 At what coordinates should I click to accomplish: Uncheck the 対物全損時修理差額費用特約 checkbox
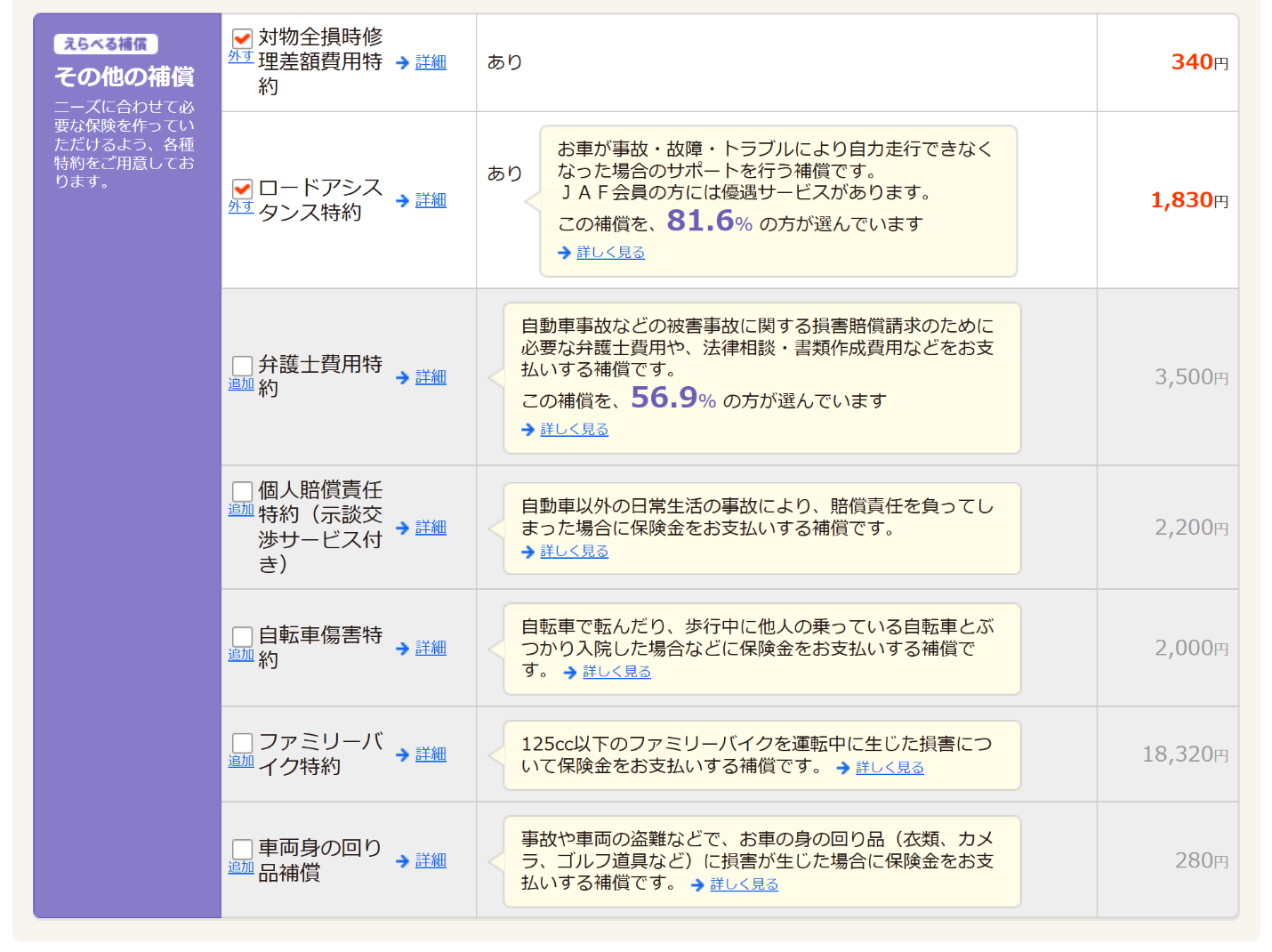tap(242, 38)
